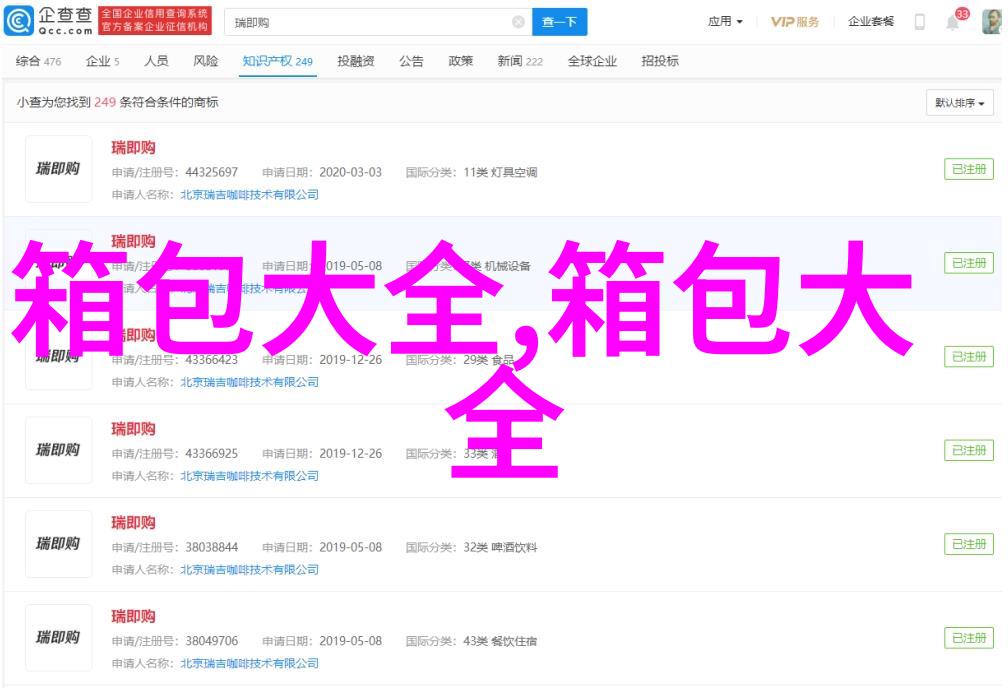The width and height of the screenshot is (1008, 692).
Task: Click registration number 43366925
Action: (x=212, y=453)
